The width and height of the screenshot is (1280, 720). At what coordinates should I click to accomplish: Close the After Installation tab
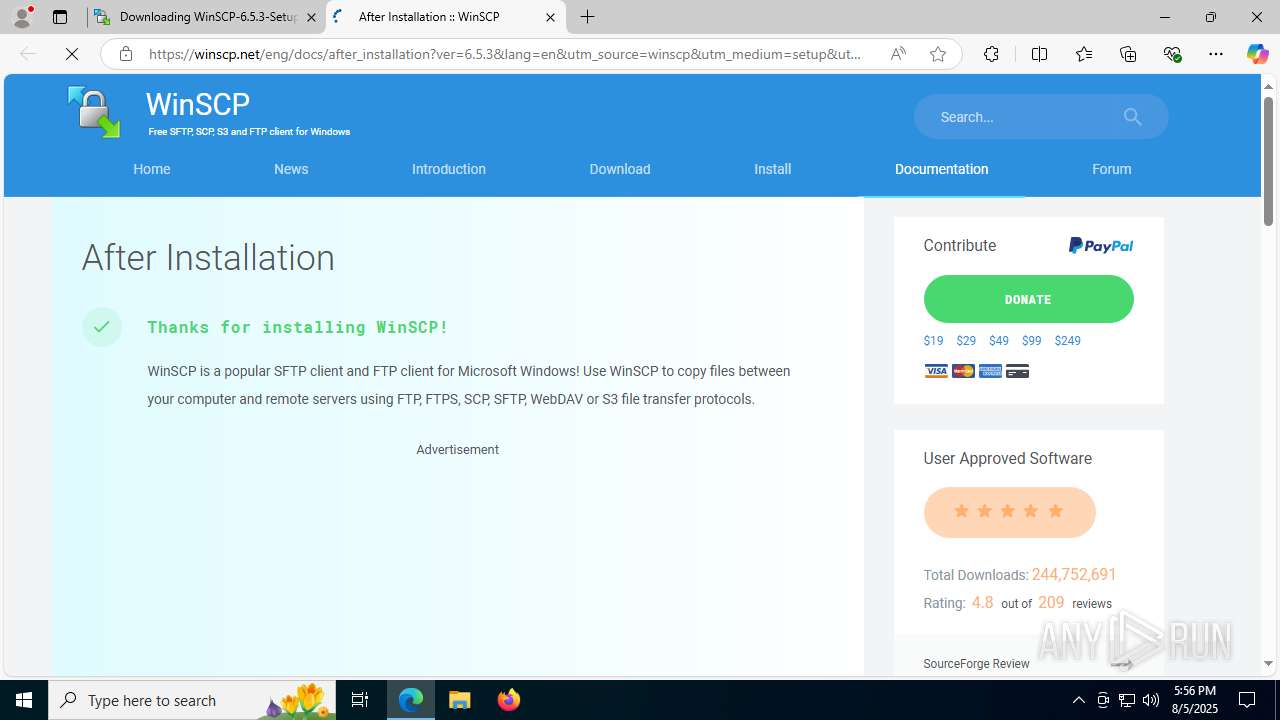click(550, 17)
